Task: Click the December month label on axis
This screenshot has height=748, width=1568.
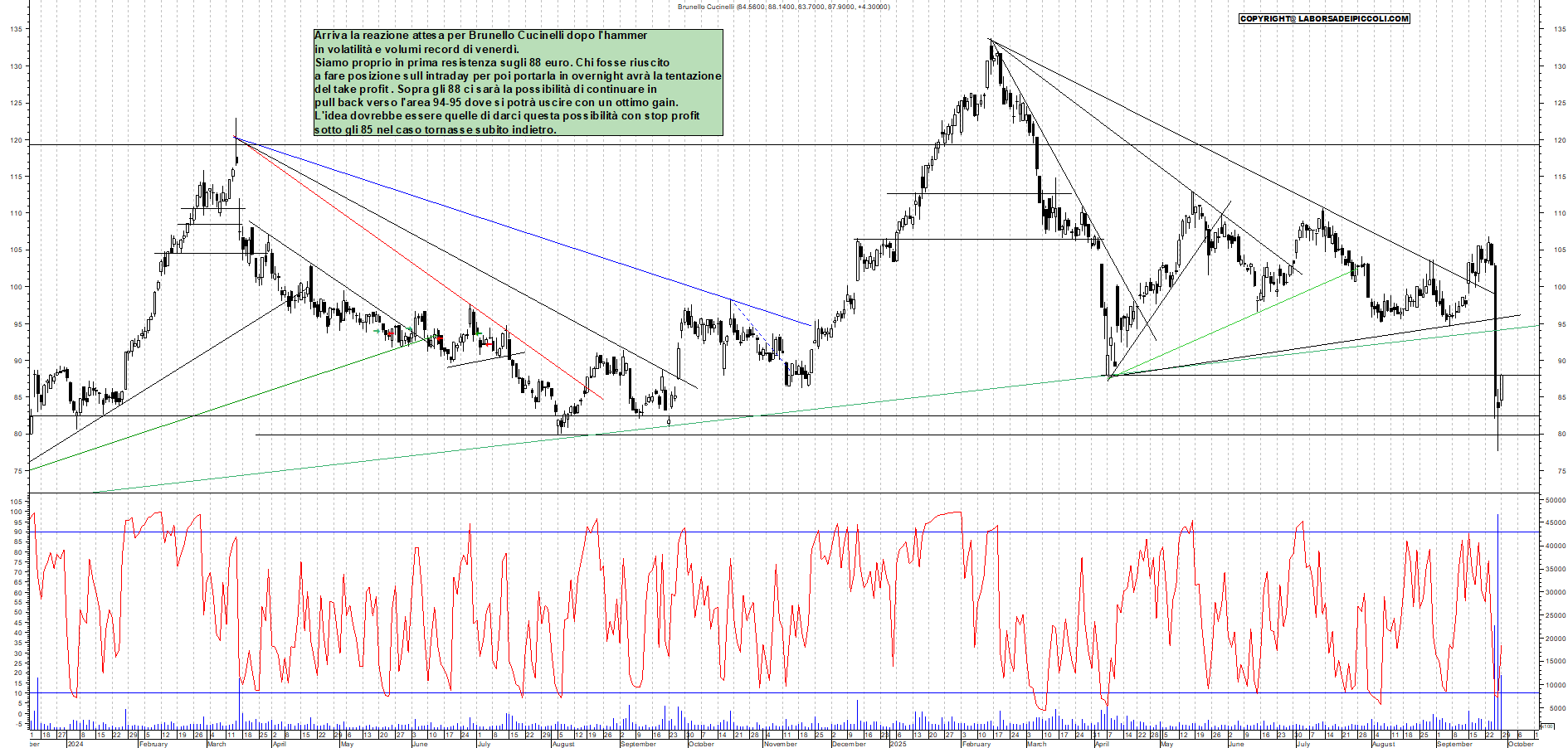Action: pos(849,744)
